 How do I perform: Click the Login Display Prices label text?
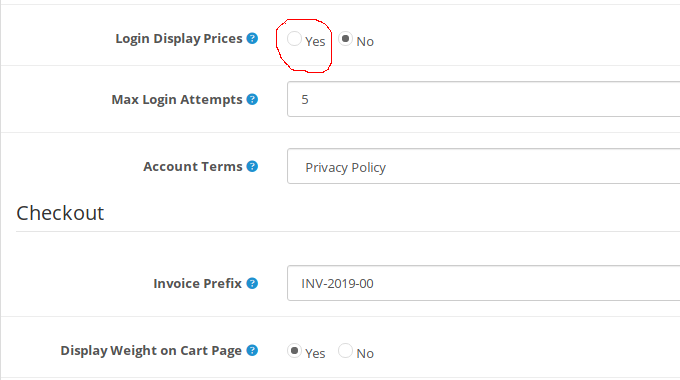179,39
